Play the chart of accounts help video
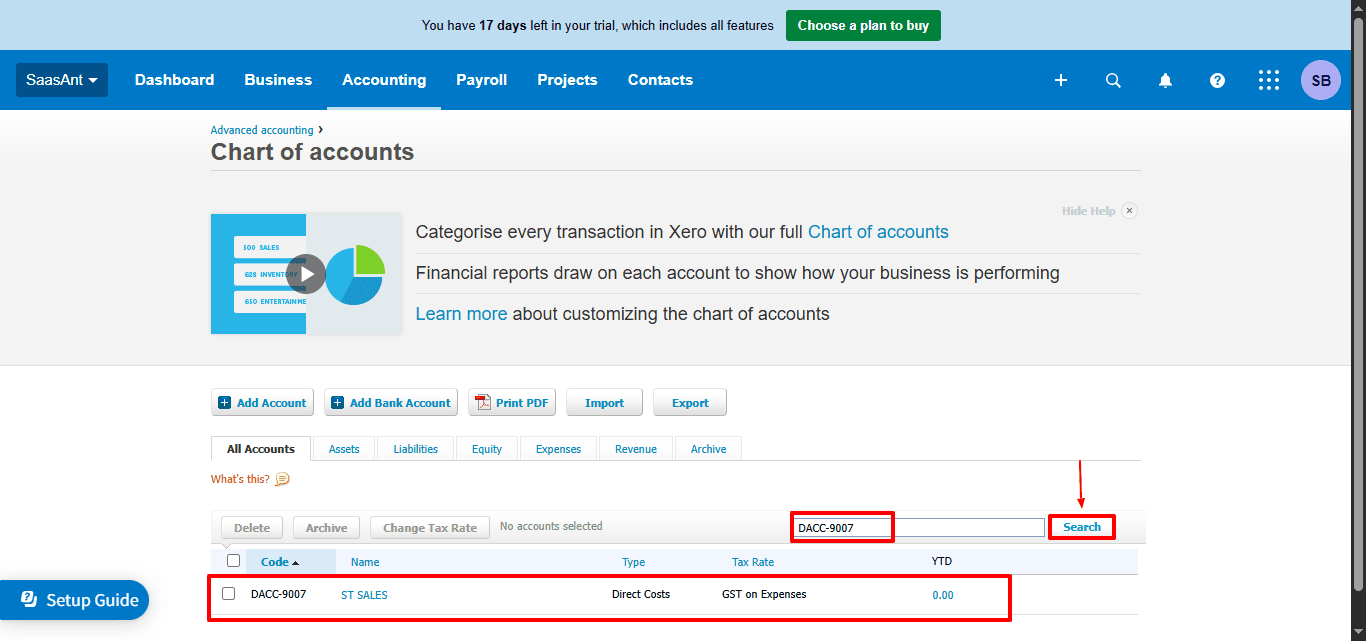 pyautogui.click(x=306, y=274)
